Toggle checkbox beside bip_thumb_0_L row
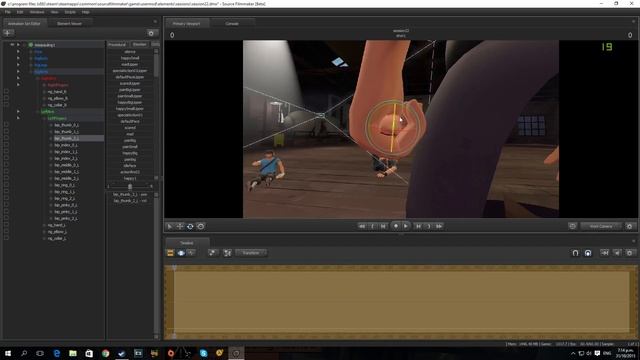 pos(6,125)
